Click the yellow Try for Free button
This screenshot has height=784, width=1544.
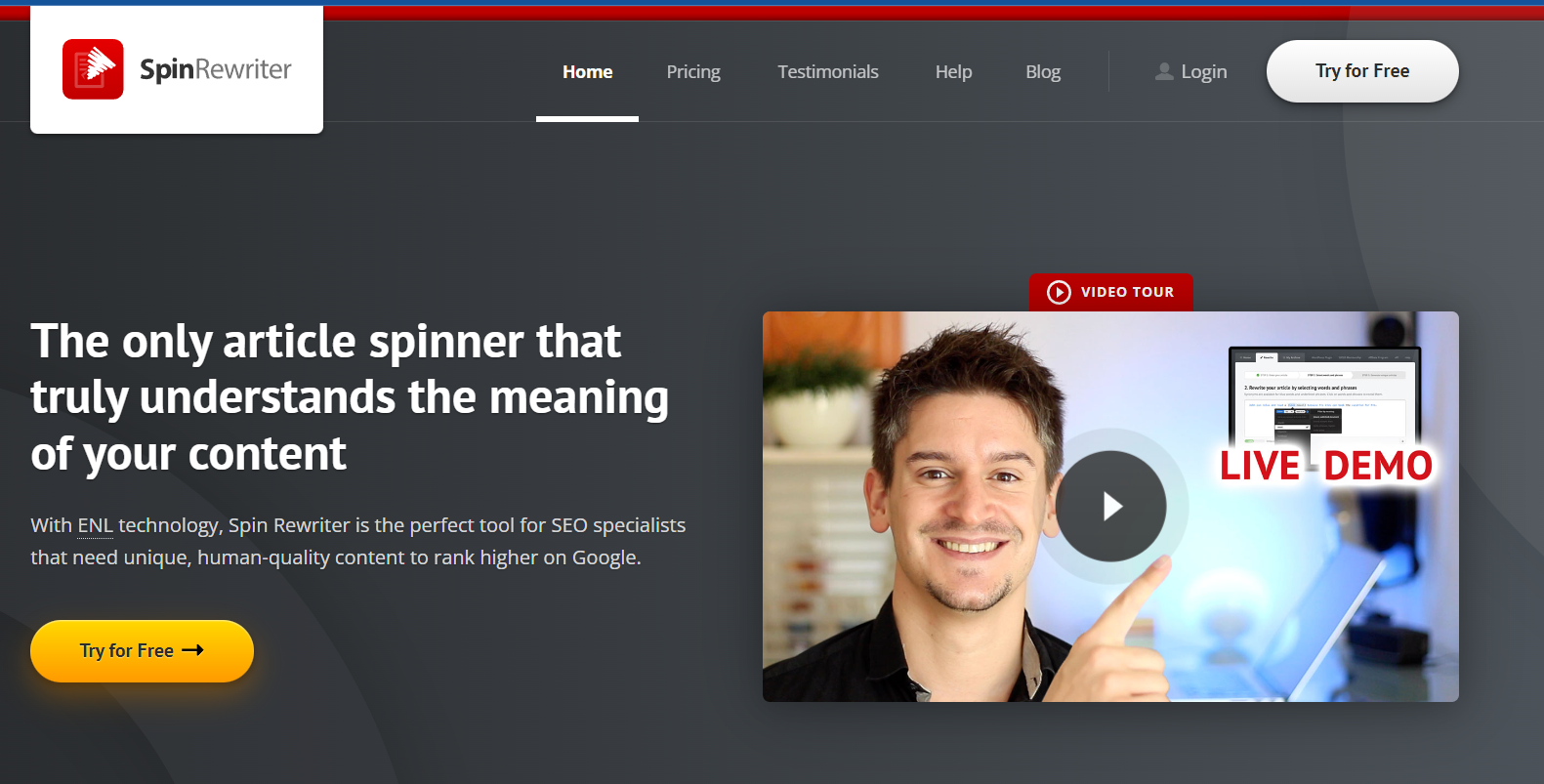142,651
